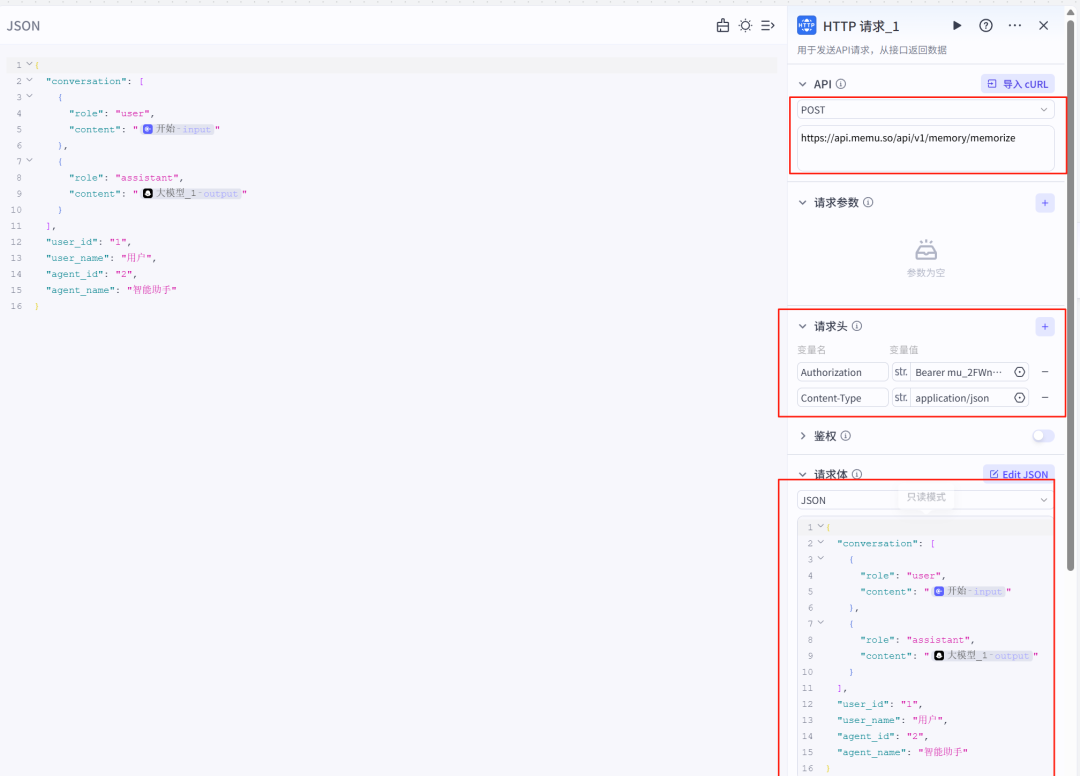Insert variable in the application/json value field
1080x776 pixels.
coord(1020,398)
